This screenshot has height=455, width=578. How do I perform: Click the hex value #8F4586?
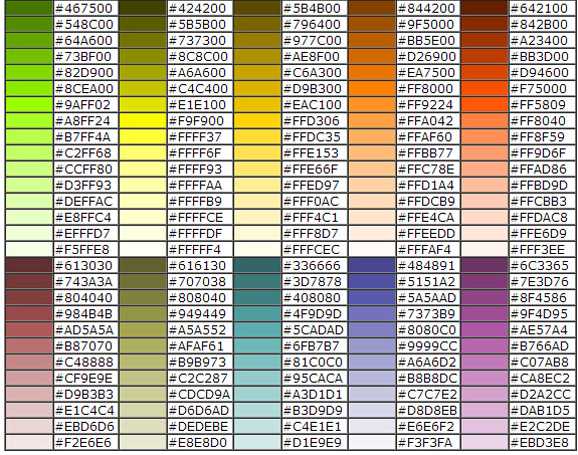point(539,298)
